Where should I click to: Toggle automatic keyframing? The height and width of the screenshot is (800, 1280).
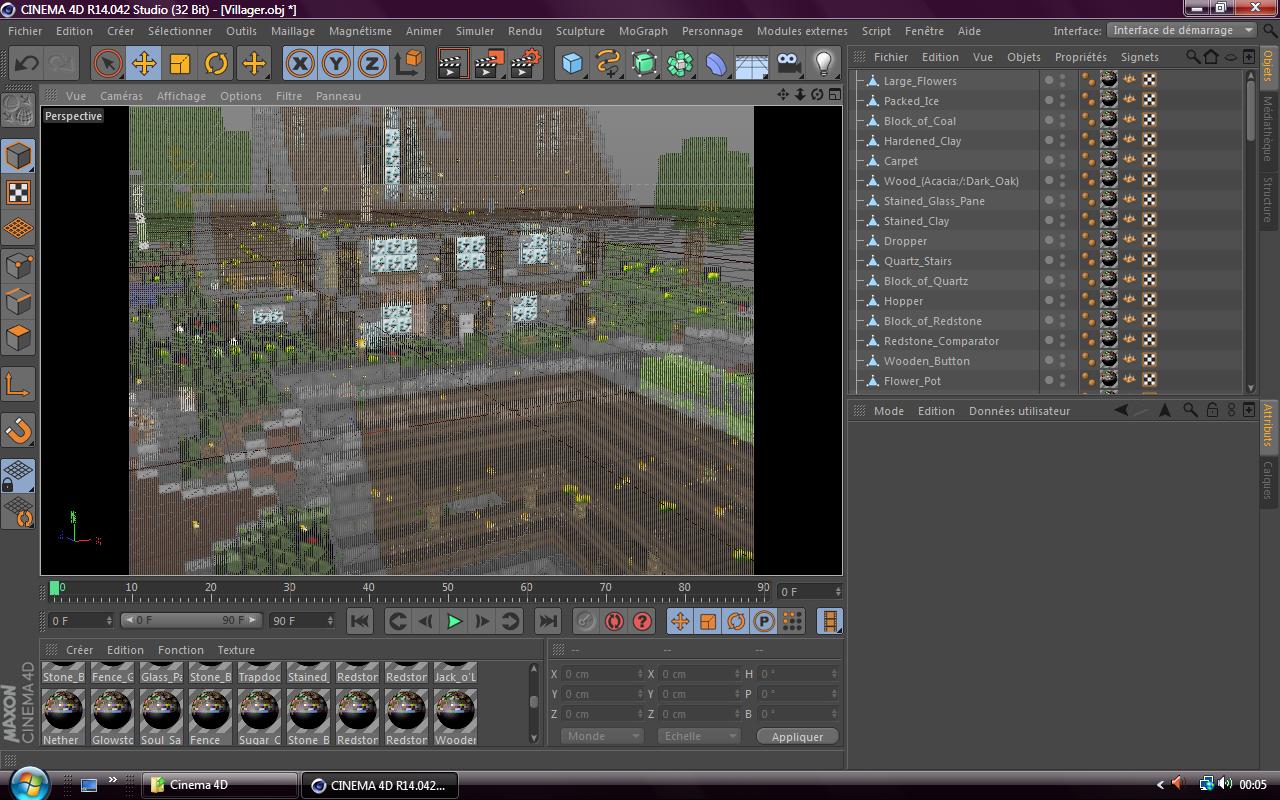614,621
